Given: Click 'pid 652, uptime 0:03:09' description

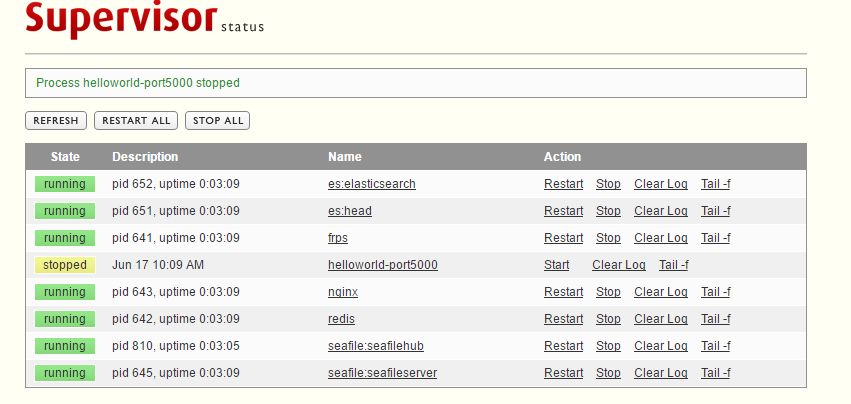Looking at the screenshot, I should pyautogui.click(x=176, y=184).
